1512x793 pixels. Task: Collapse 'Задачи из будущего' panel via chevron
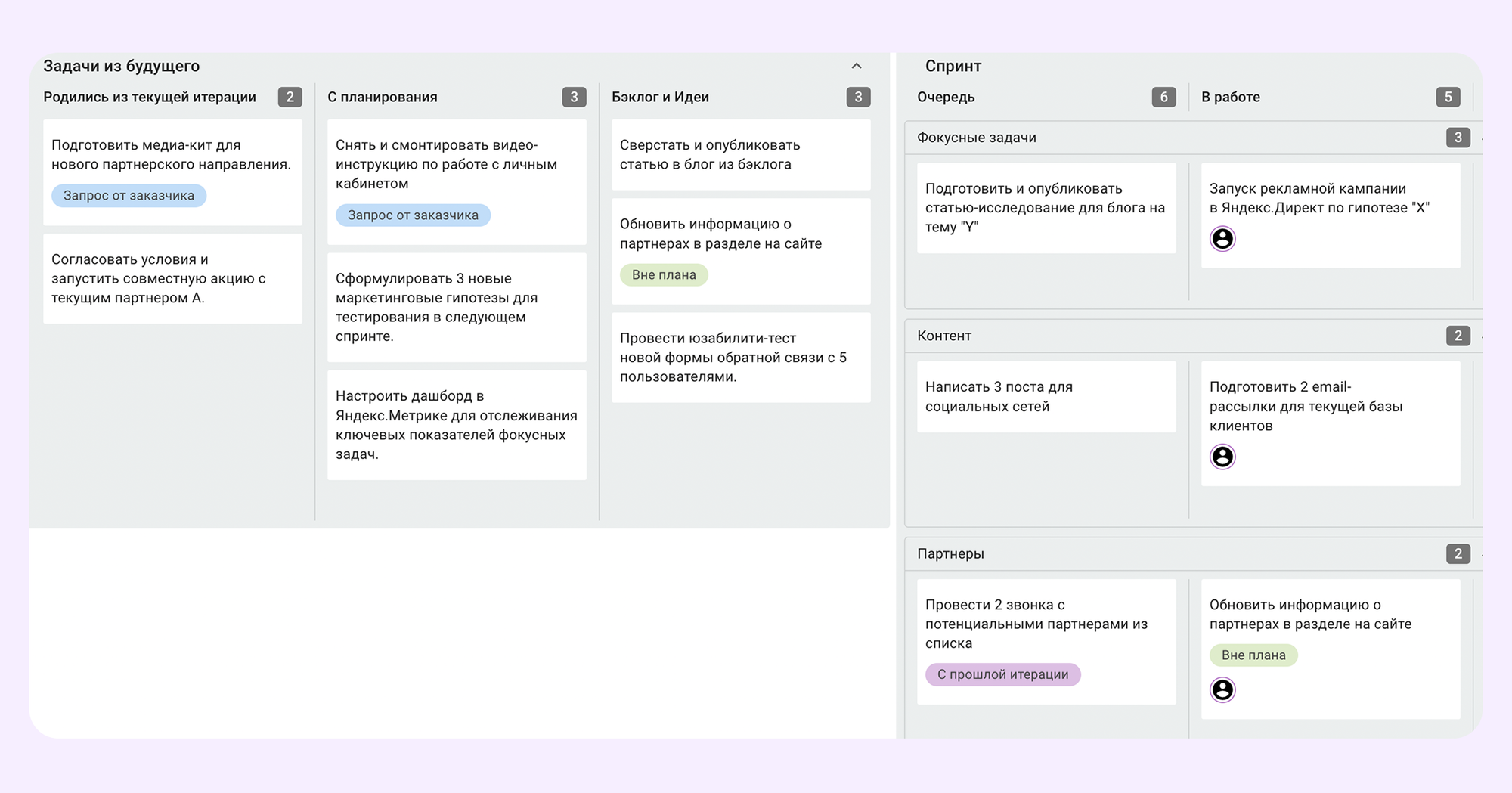857,65
